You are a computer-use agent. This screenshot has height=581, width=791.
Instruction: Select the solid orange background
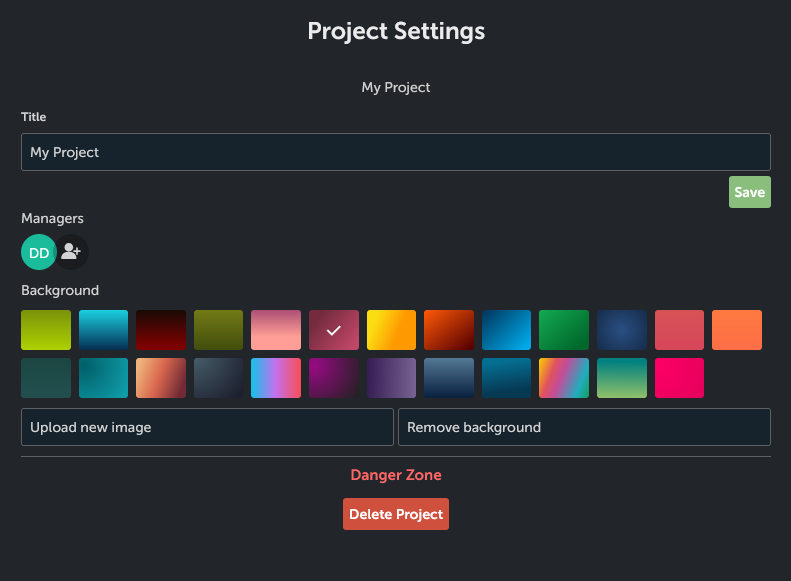pos(737,330)
